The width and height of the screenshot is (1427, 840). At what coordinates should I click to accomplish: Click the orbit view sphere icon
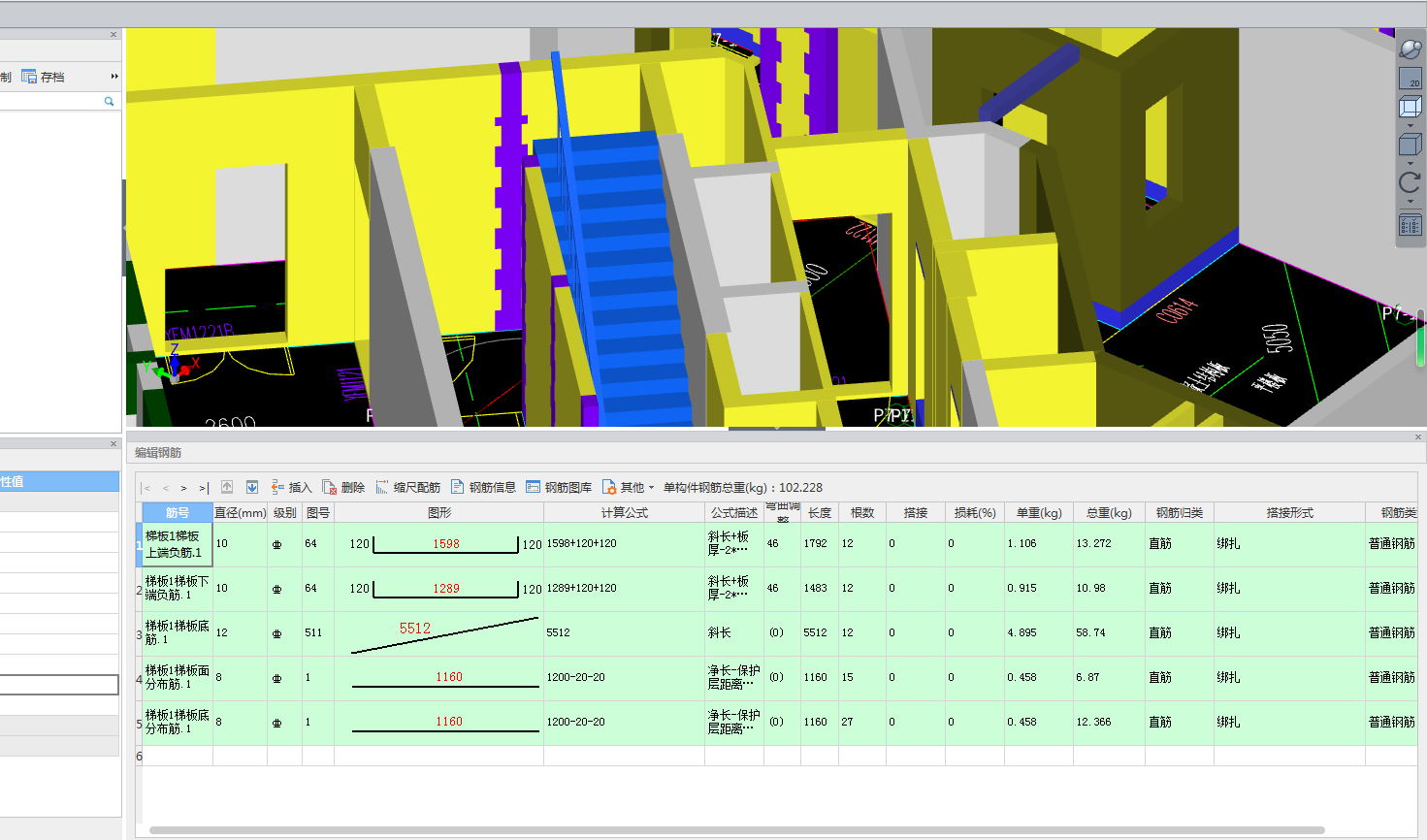pyautogui.click(x=1411, y=48)
